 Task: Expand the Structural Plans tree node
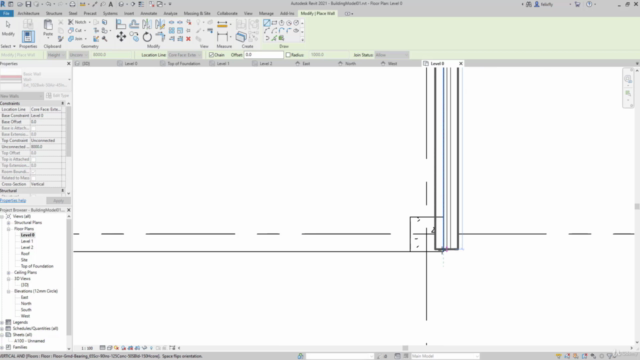click(9, 223)
